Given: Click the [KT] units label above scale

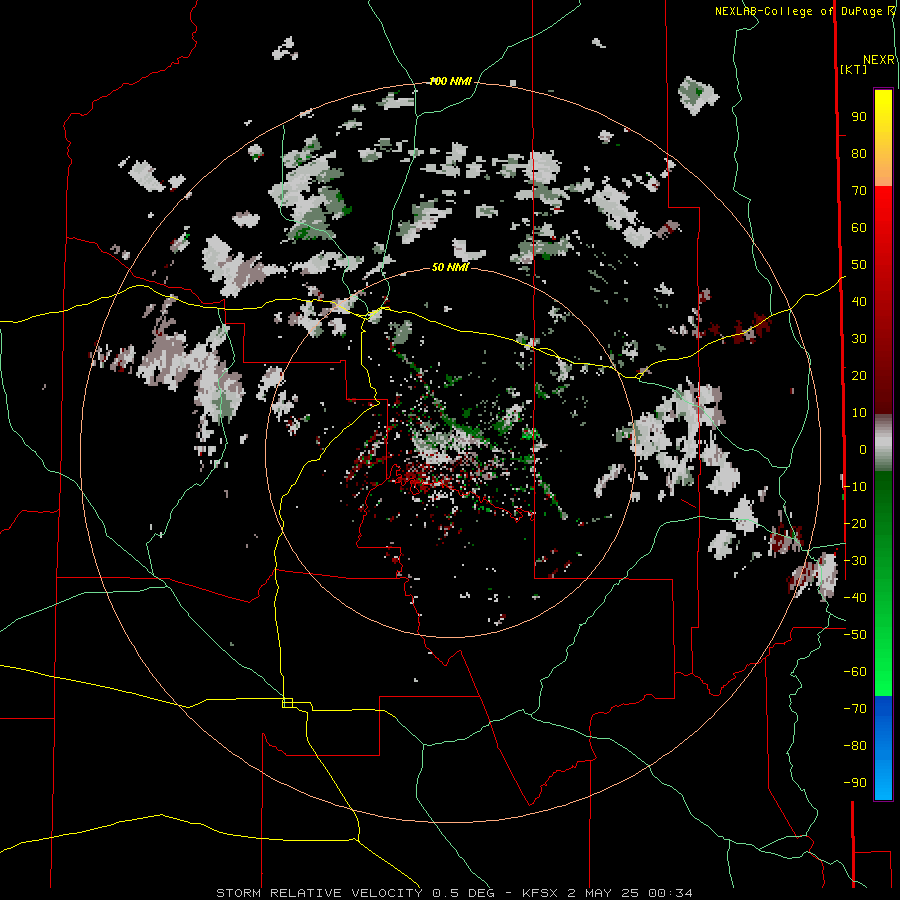Looking at the screenshot, I should 854,69.
